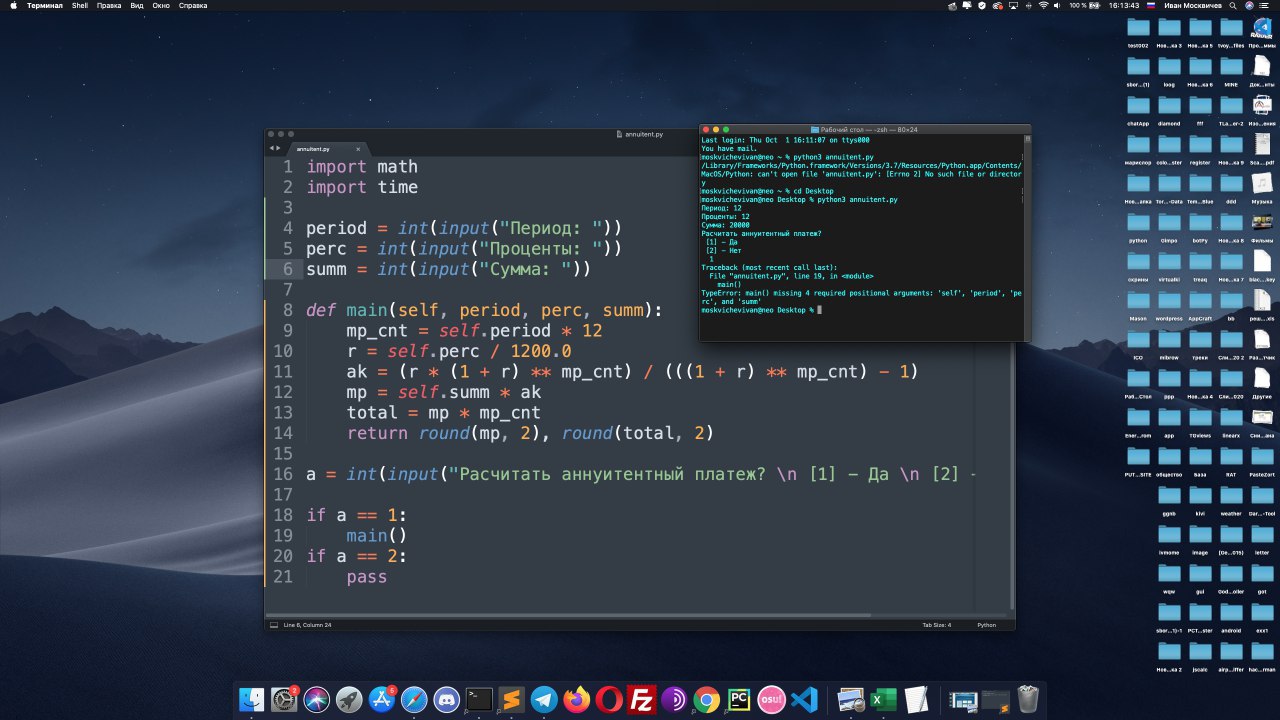Open the Trash in the dock
This screenshot has height=720, width=1280.
1028,699
